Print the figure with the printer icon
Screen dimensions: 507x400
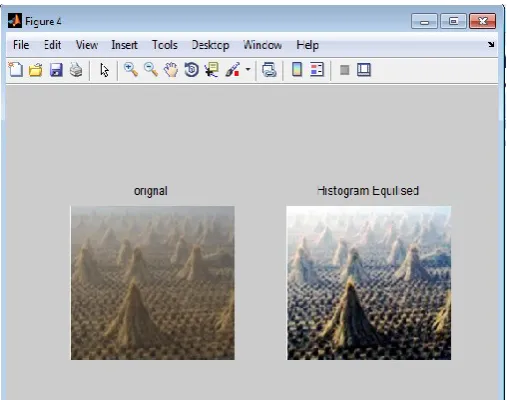(76, 70)
